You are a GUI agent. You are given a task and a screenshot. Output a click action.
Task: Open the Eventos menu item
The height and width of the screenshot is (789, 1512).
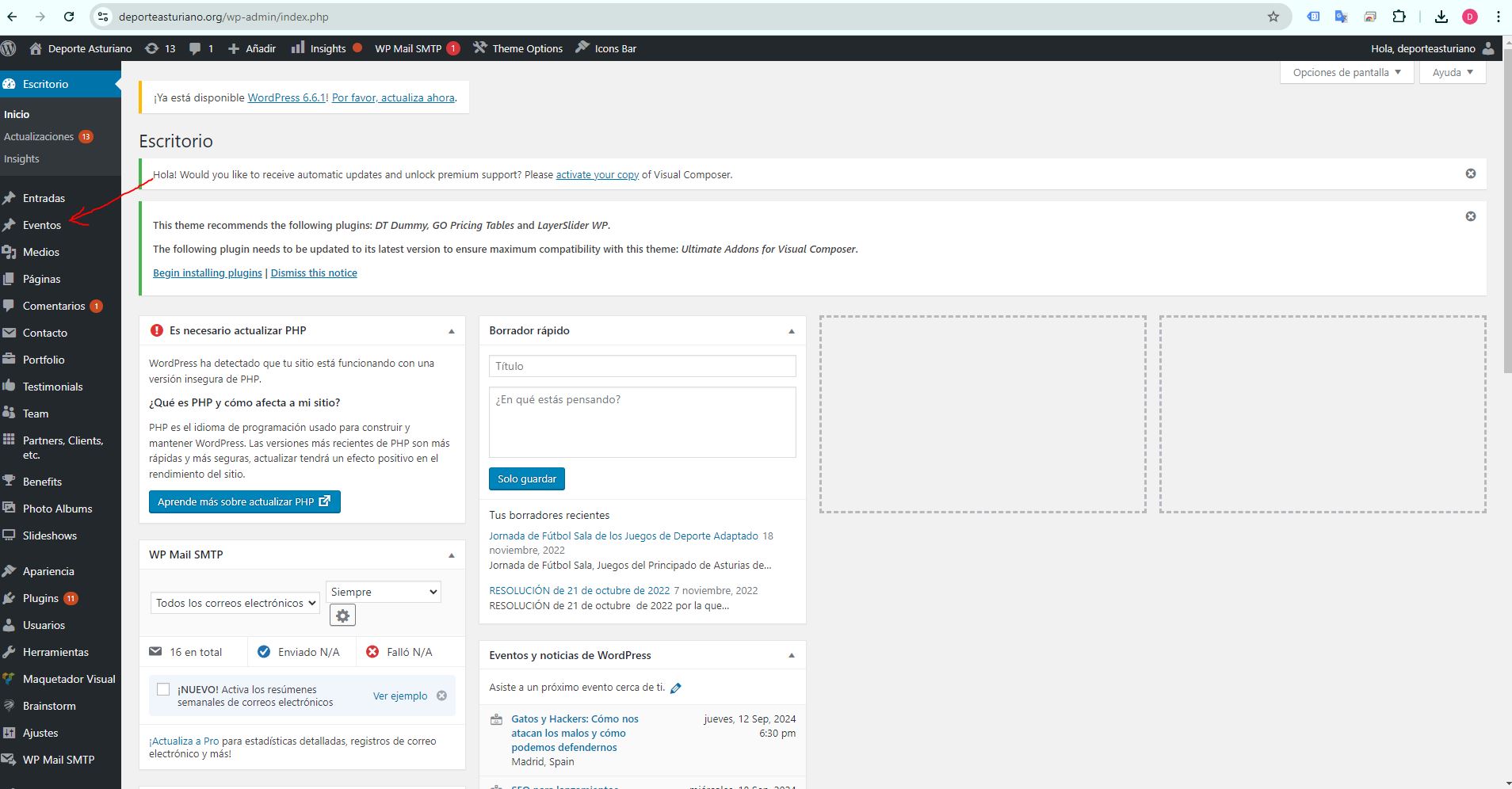click(x=42, y=225)
